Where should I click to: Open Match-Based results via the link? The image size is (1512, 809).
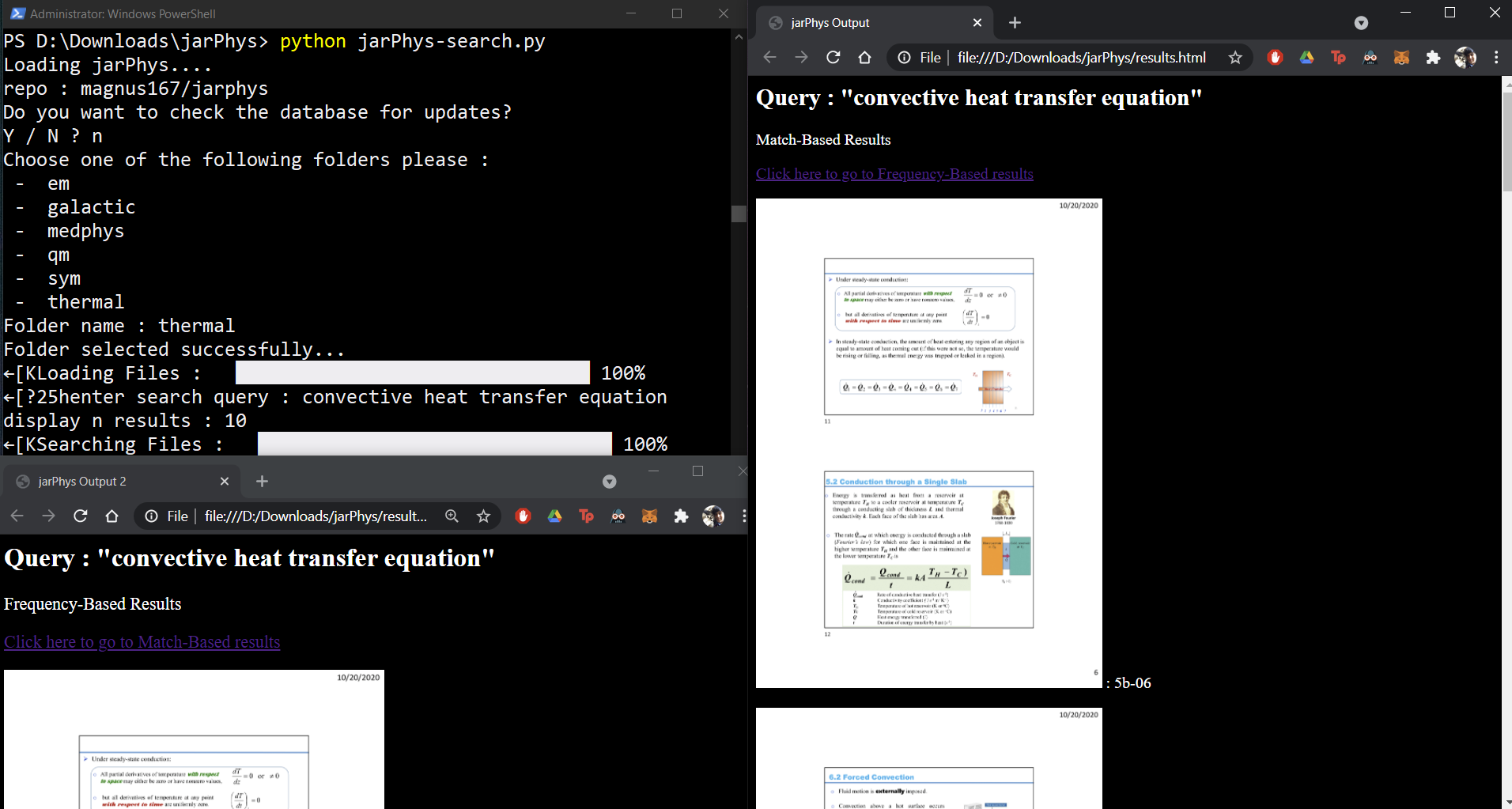(142, 641)
